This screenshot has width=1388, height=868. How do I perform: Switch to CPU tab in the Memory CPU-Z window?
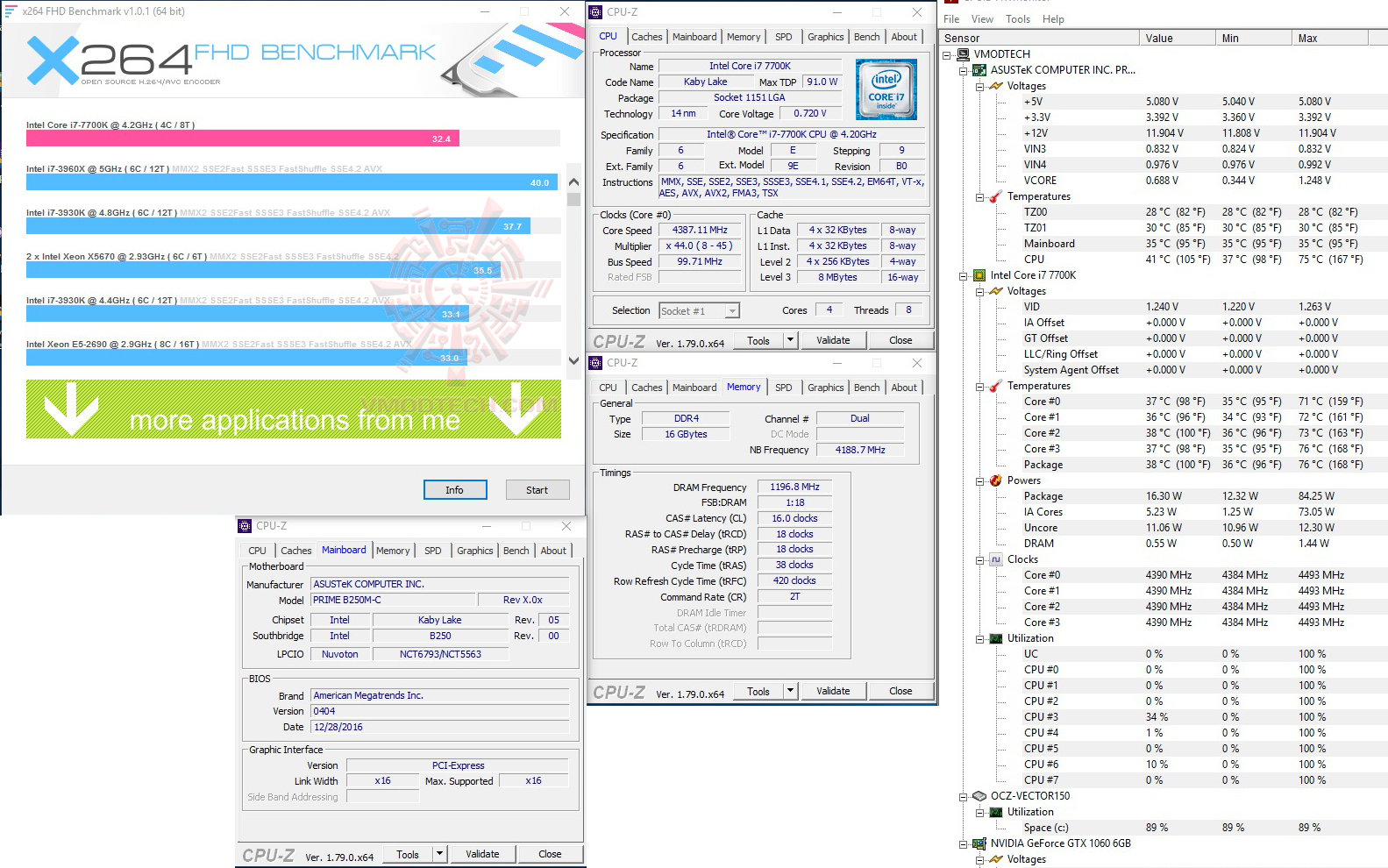pyautogui.click(x=609, y=388)
